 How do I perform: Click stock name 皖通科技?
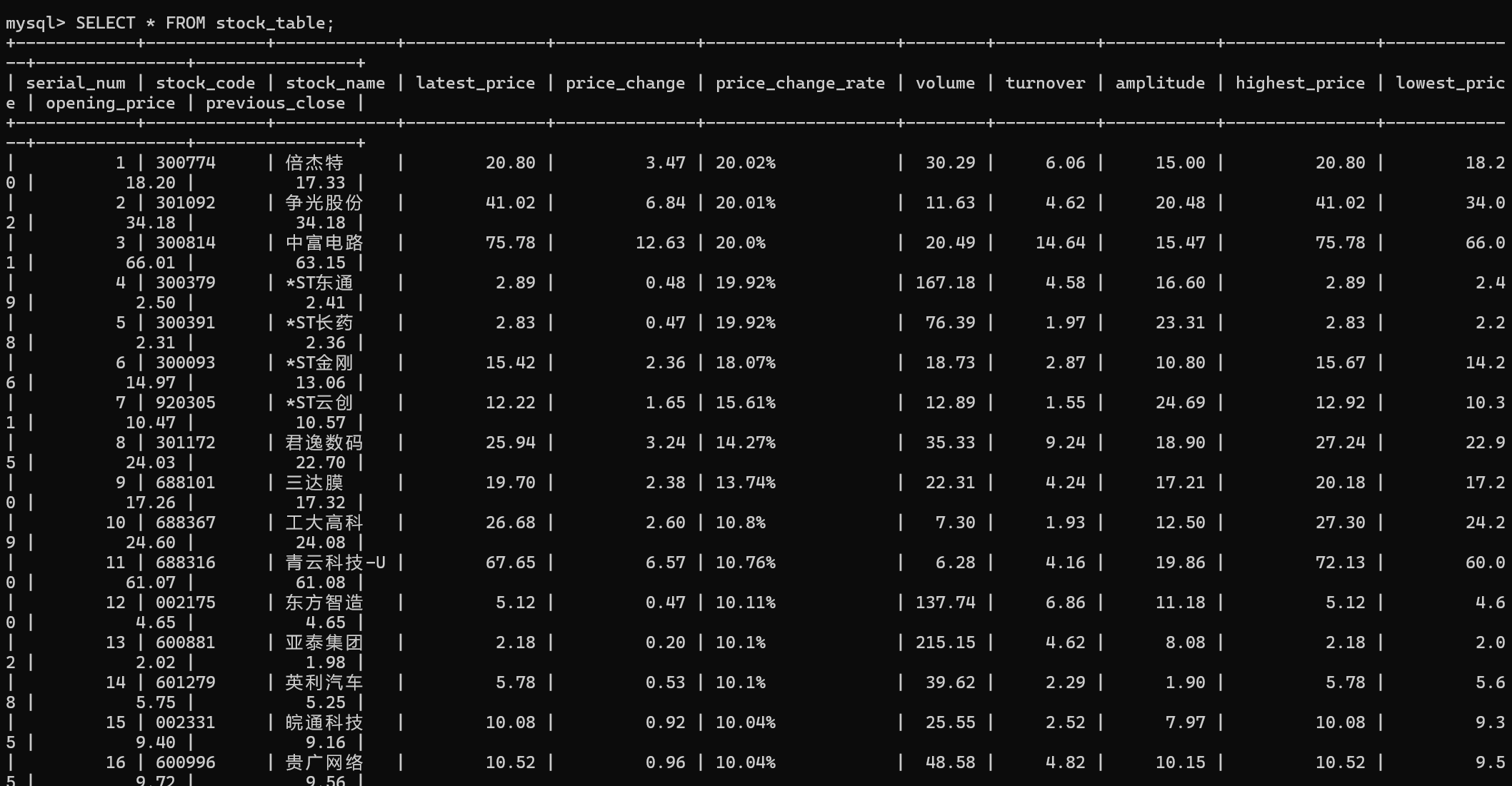(x=324, y=722)
